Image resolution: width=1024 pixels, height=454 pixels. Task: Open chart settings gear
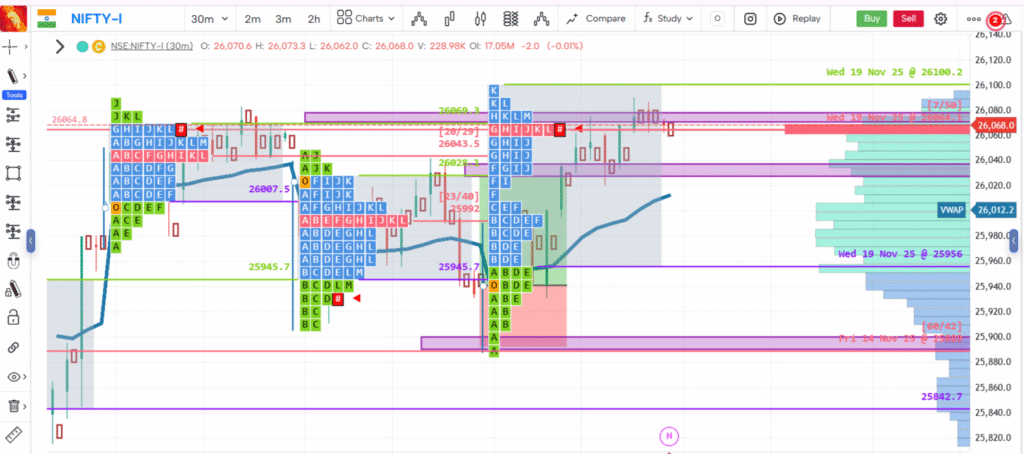940,18
